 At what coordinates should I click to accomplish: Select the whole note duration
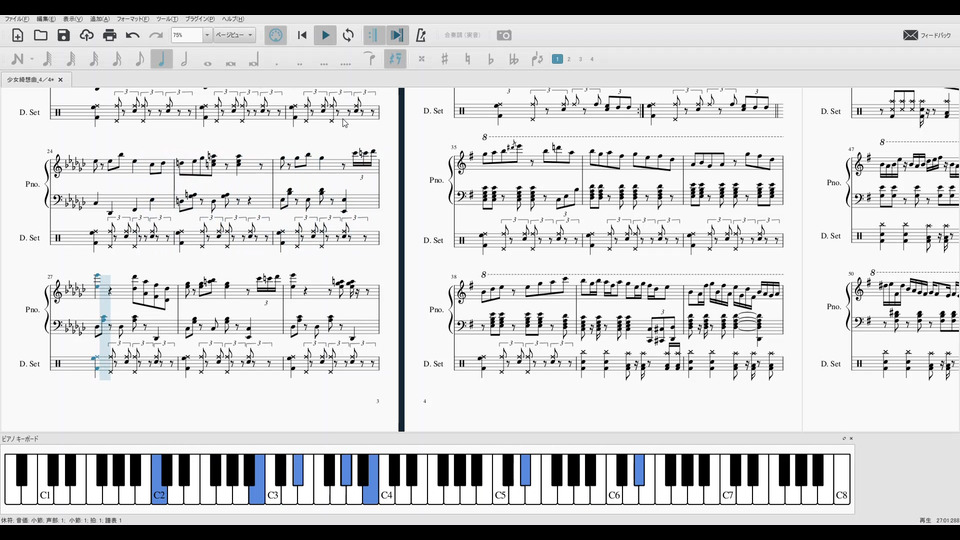[x=207, y=60]
